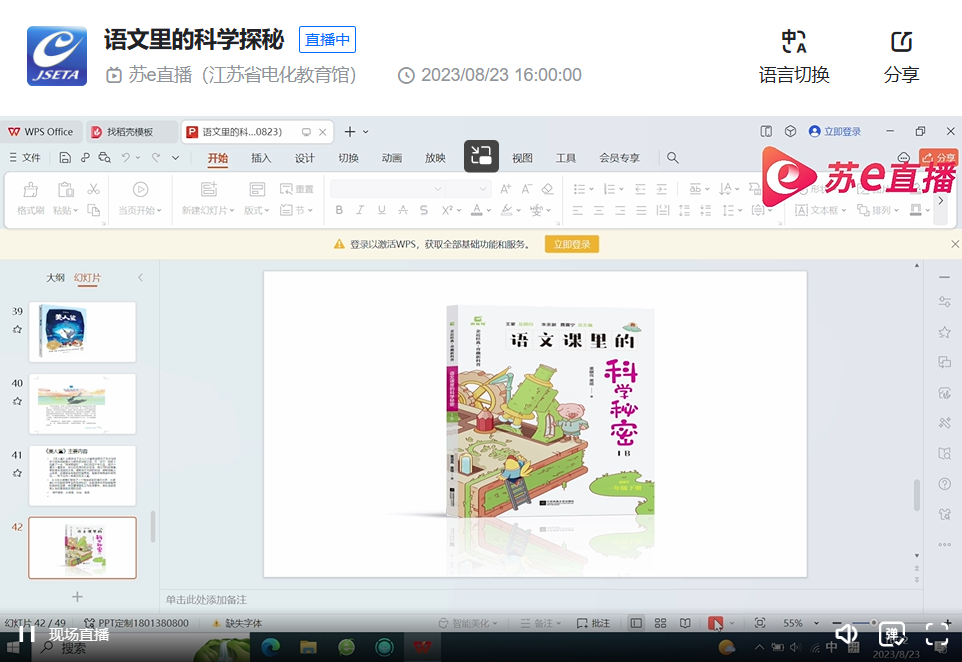Add a new slide with plus button
Image resolution: width=962 pixels, height=662 pixels.
77,596
